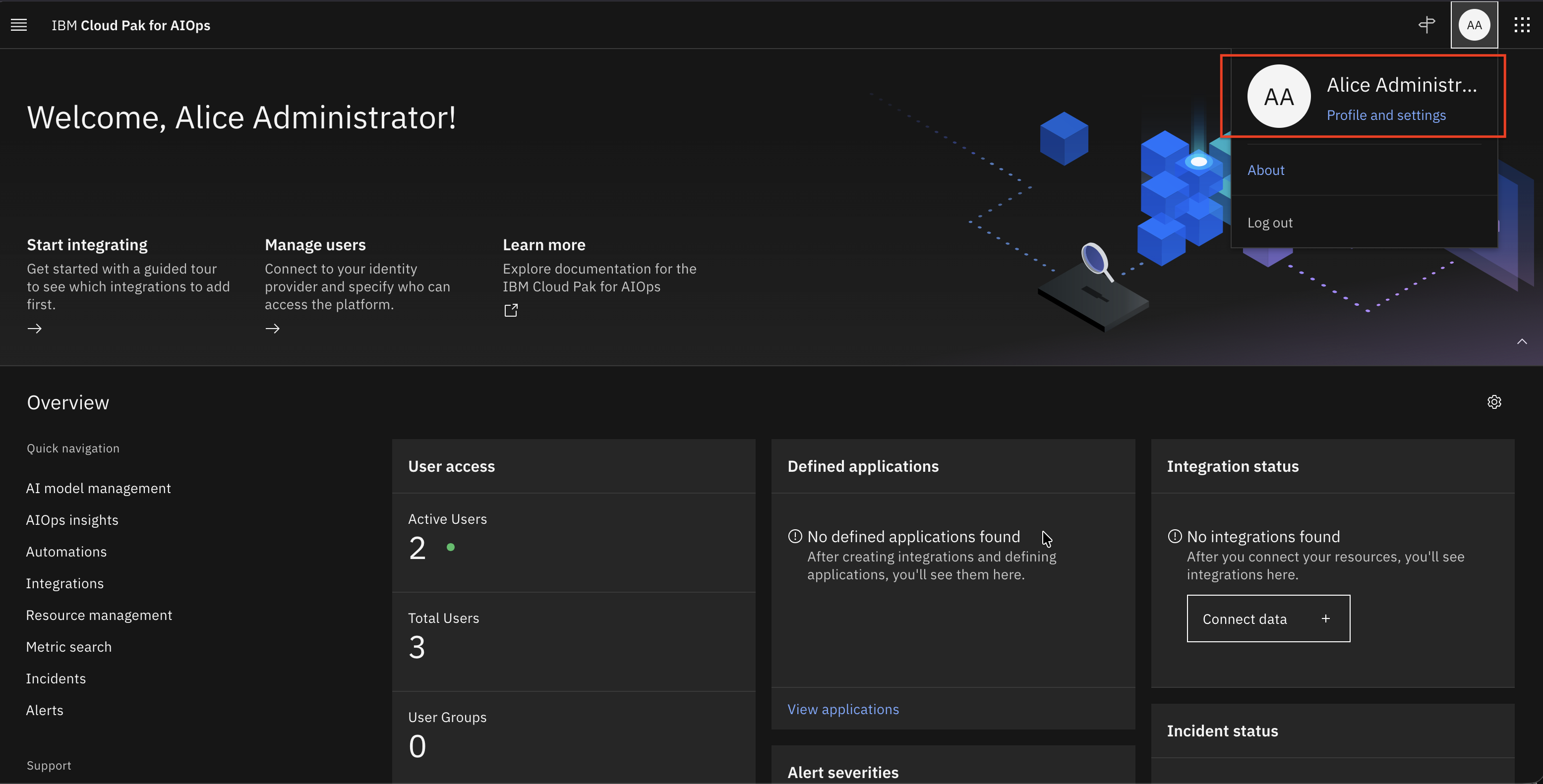Click the Total Users count 3
Image resolution: width=1543 pixels, height=784 pixels.
pyautogui.click(x=417, y=647)
